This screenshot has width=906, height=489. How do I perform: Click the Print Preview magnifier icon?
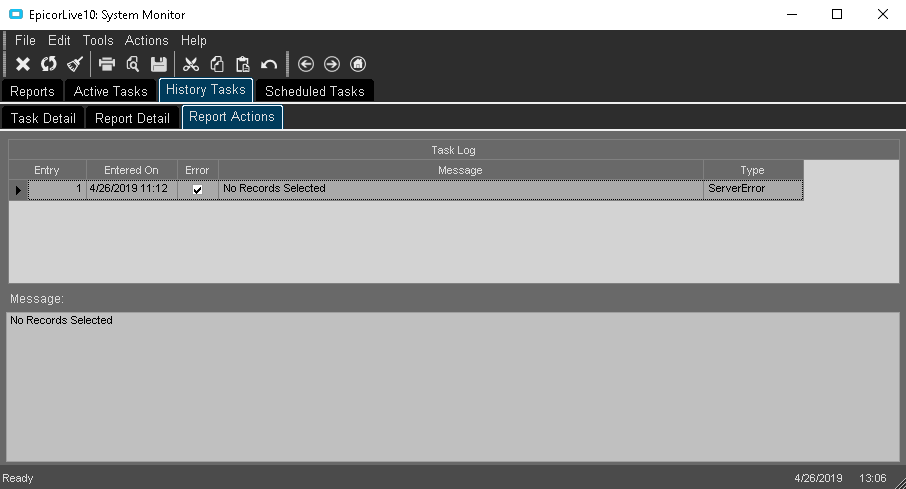133,64
